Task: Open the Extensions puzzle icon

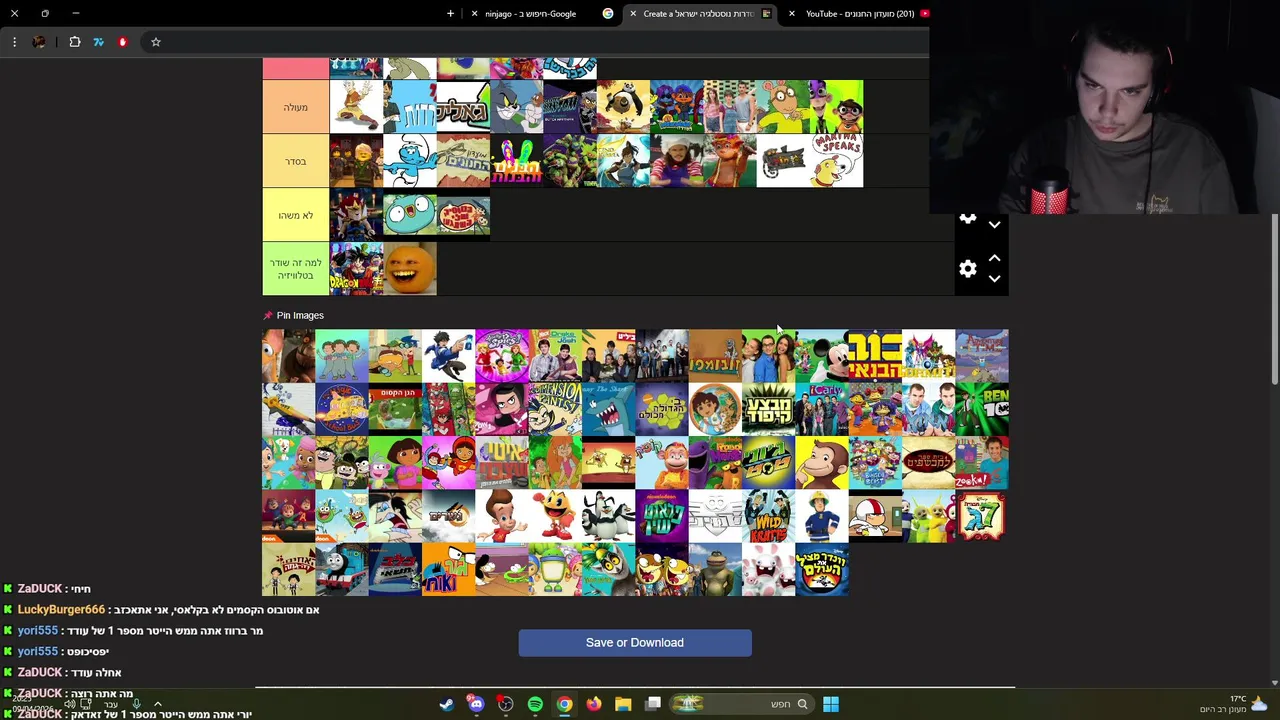Action: (75, 42)
